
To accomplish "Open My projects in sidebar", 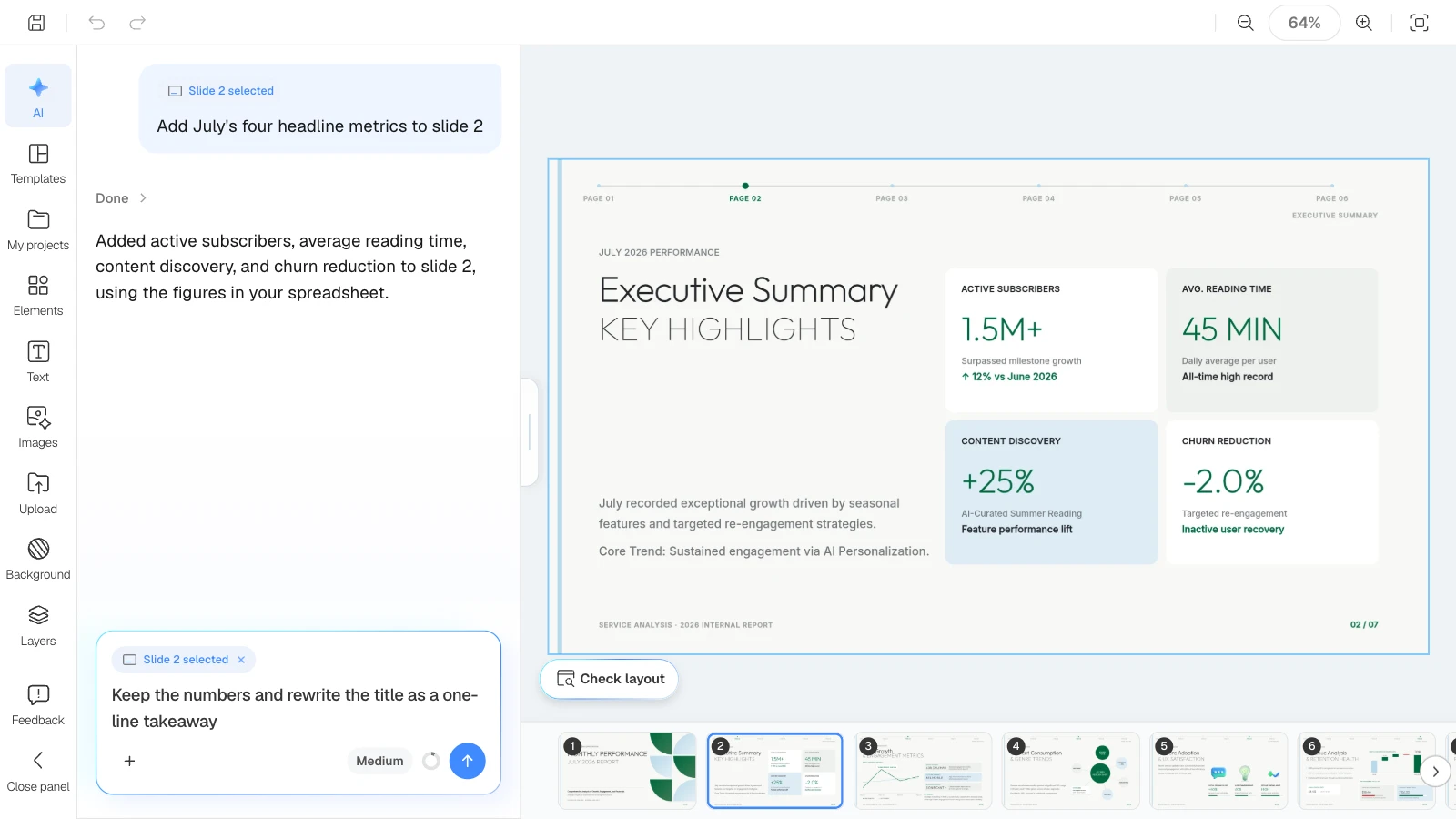I will click(x=38, y=230).
